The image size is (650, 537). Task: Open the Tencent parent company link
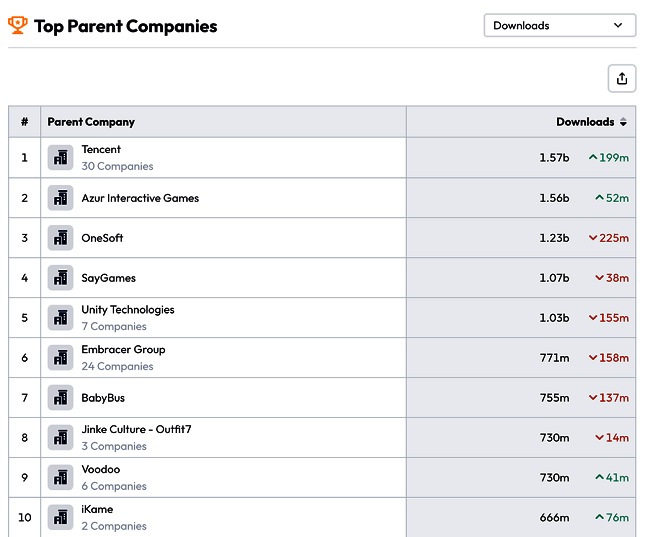pyautogui.click(x=101, y=150)
